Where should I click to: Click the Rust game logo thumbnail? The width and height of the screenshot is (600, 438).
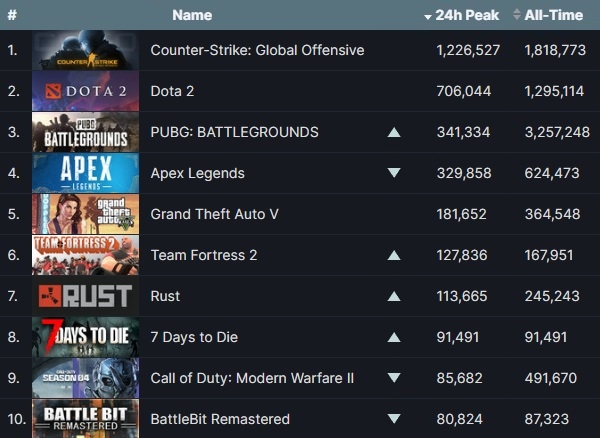pyautogui.click(x=84, y=296)
